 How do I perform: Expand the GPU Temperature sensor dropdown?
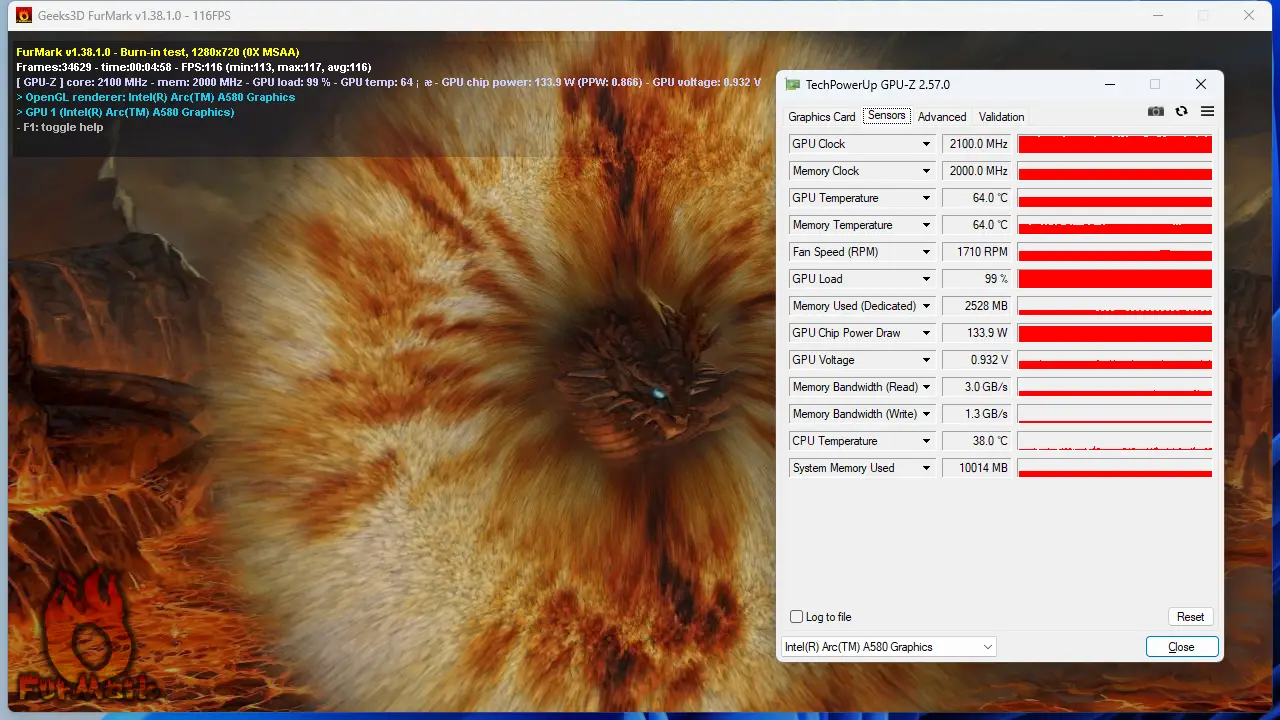pyautogui.click(x=926, y=198)
